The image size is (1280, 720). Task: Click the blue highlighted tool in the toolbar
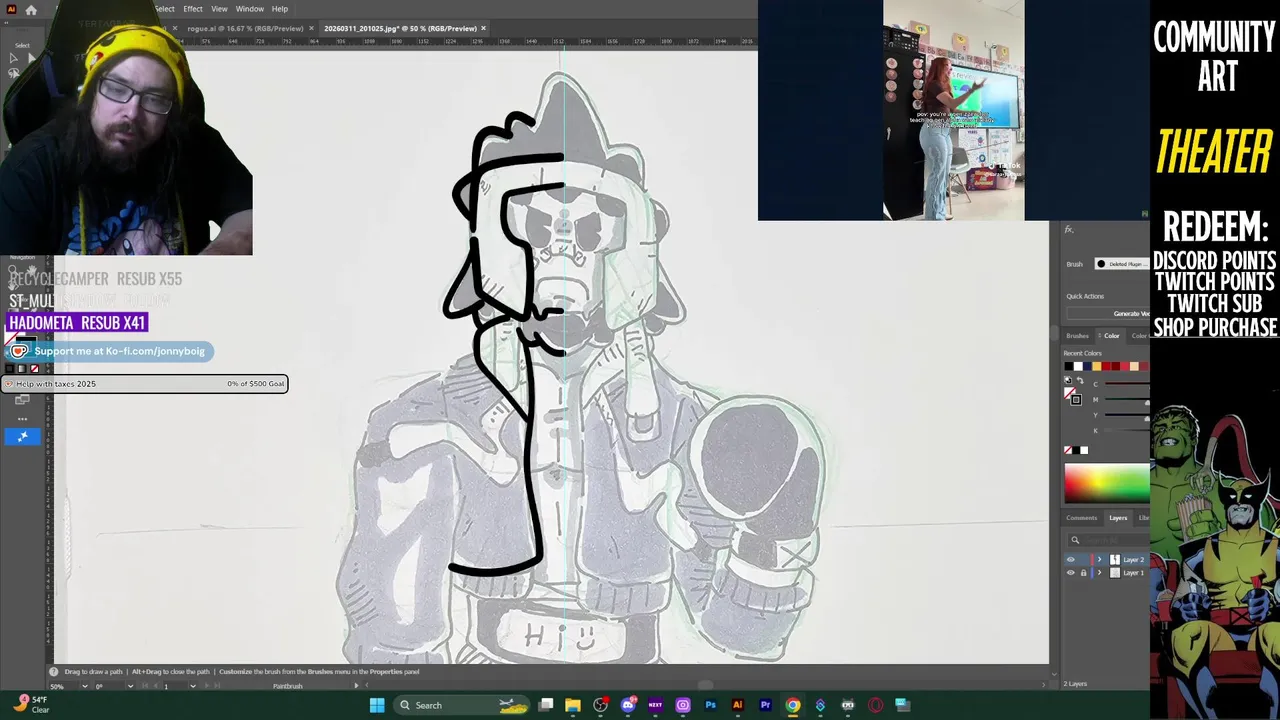(x=22, y=436)
